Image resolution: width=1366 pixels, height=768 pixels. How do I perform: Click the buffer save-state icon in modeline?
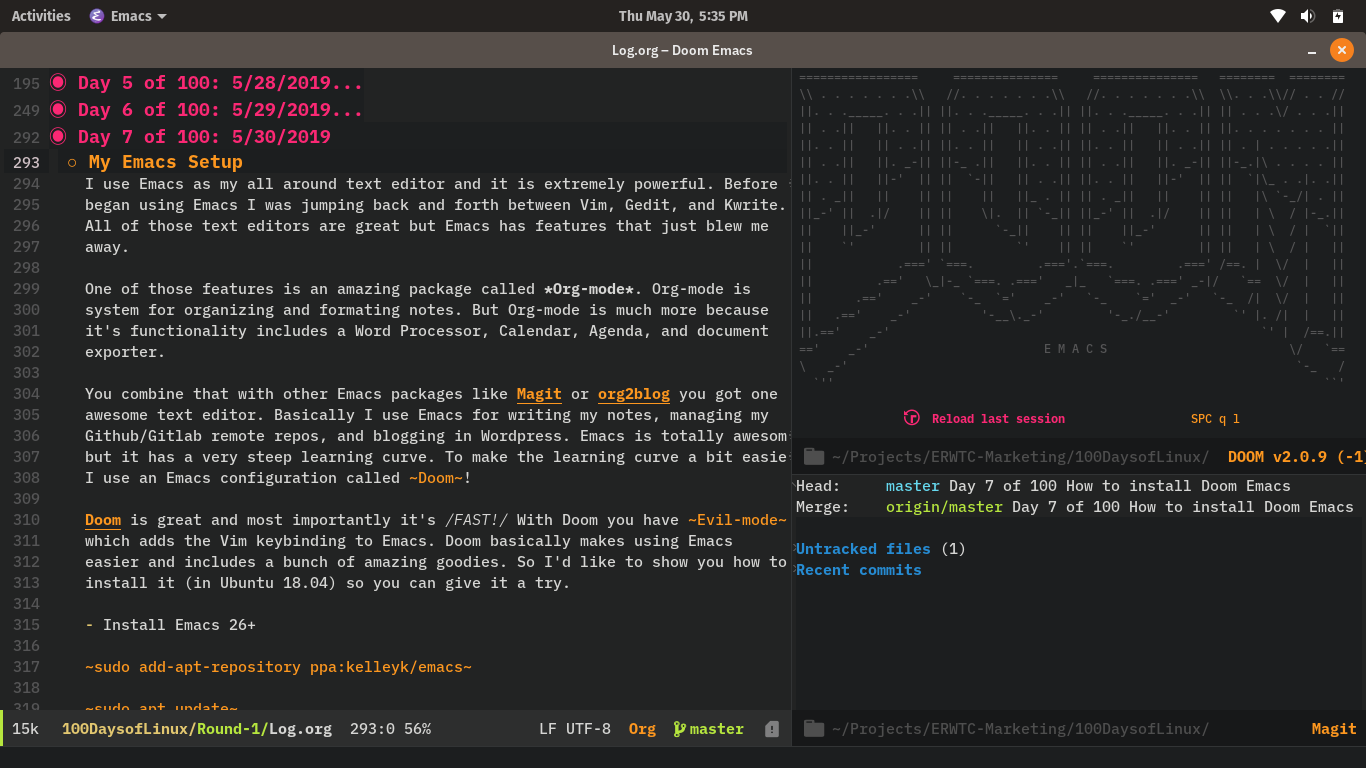pos(772,729)
